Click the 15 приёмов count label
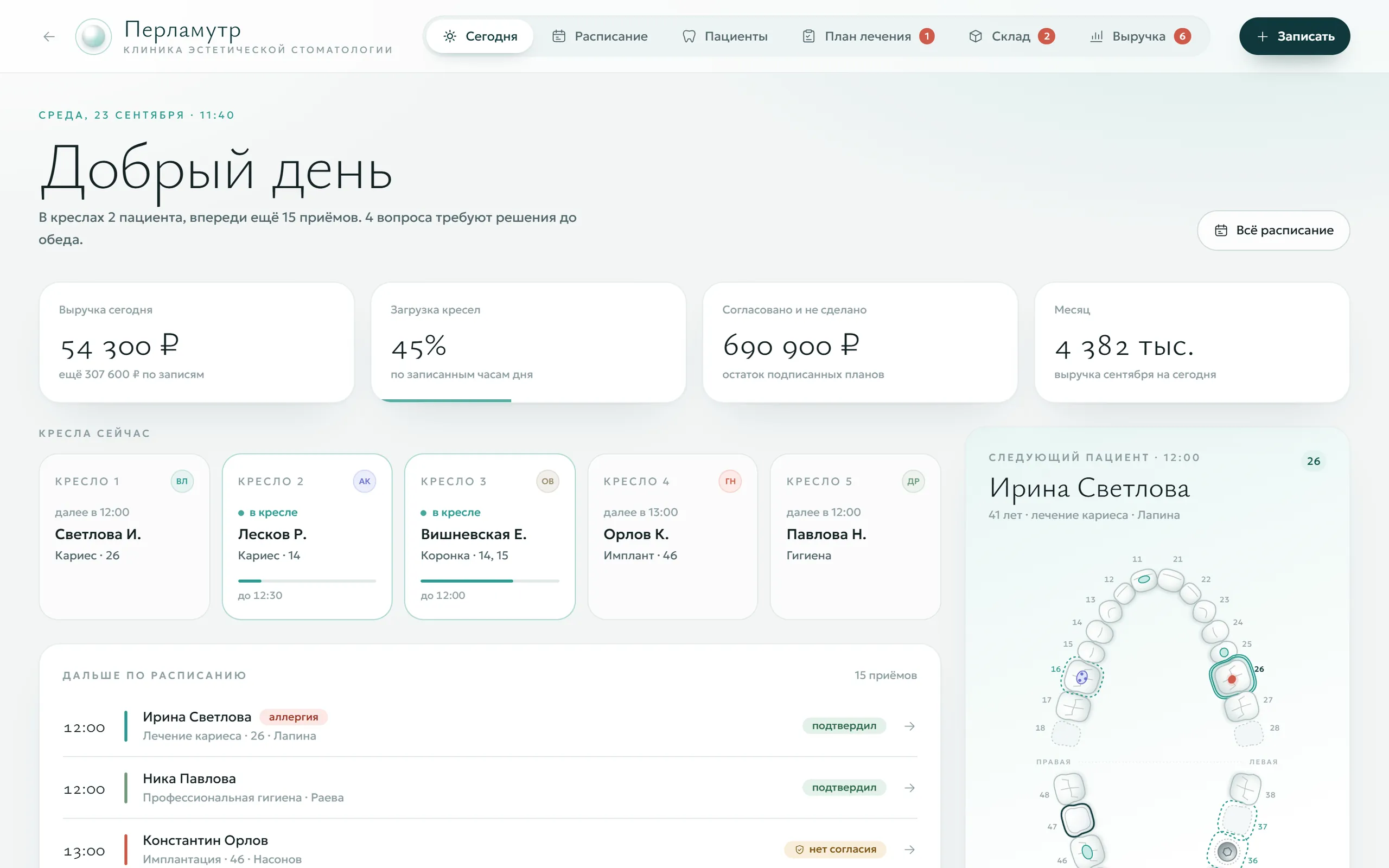The width and height of the screenshot is (1389, 868). (x=885, y=675)
